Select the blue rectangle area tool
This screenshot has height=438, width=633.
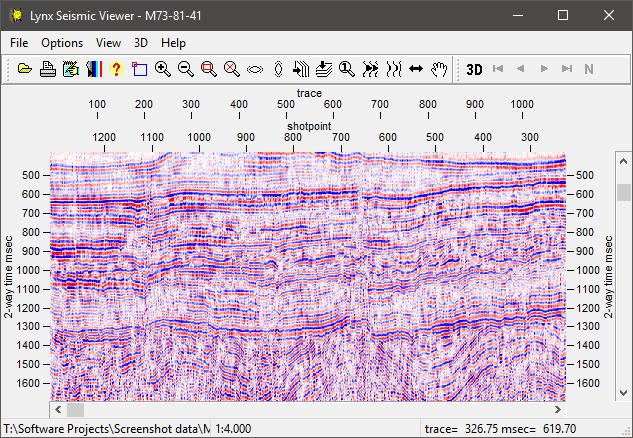(x=140, y=69)
